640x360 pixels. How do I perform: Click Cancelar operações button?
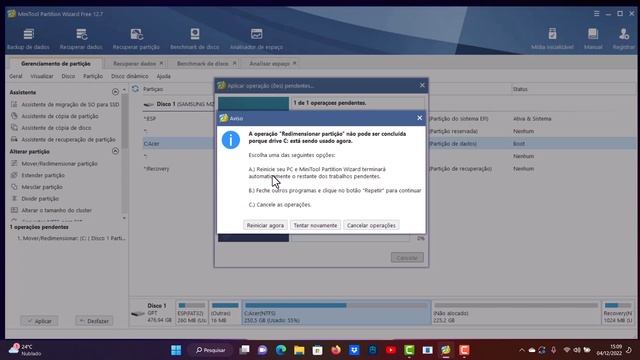371,225
